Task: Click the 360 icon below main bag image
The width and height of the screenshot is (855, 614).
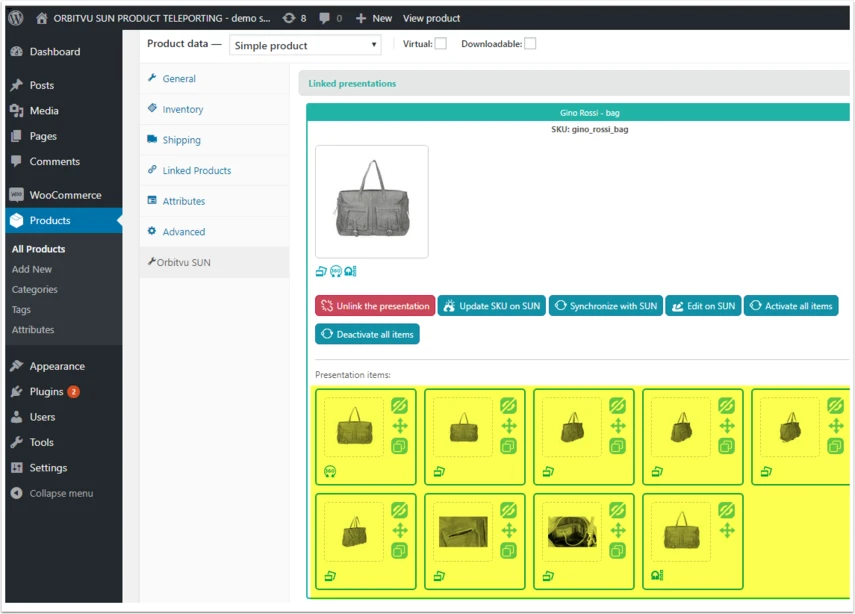Action: coord(336,271)
